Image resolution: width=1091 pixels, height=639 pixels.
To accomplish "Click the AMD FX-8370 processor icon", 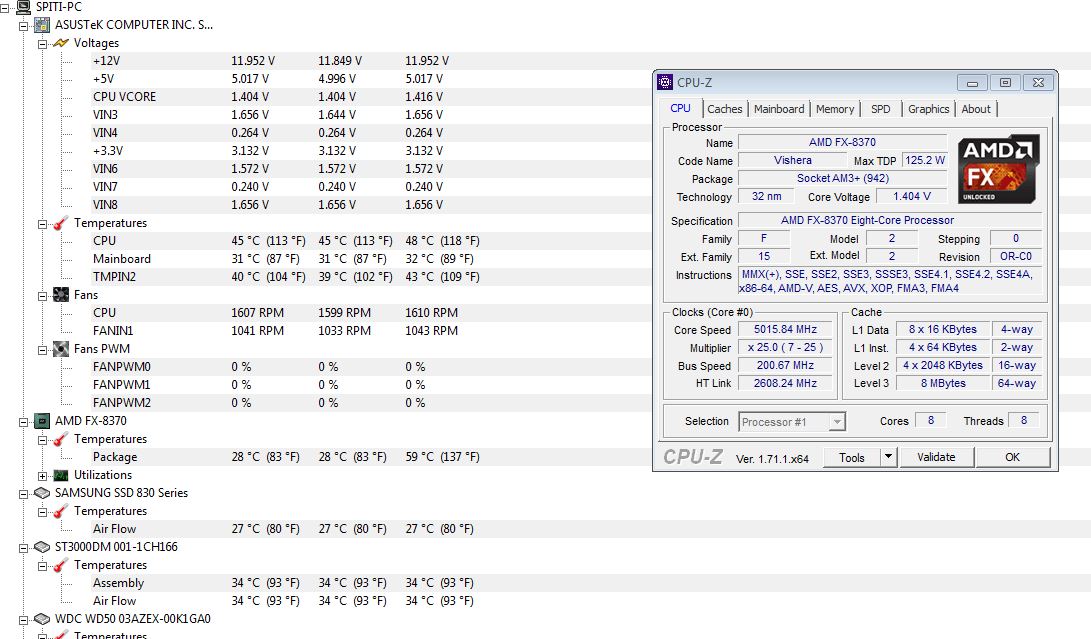I will coord(42,421).
